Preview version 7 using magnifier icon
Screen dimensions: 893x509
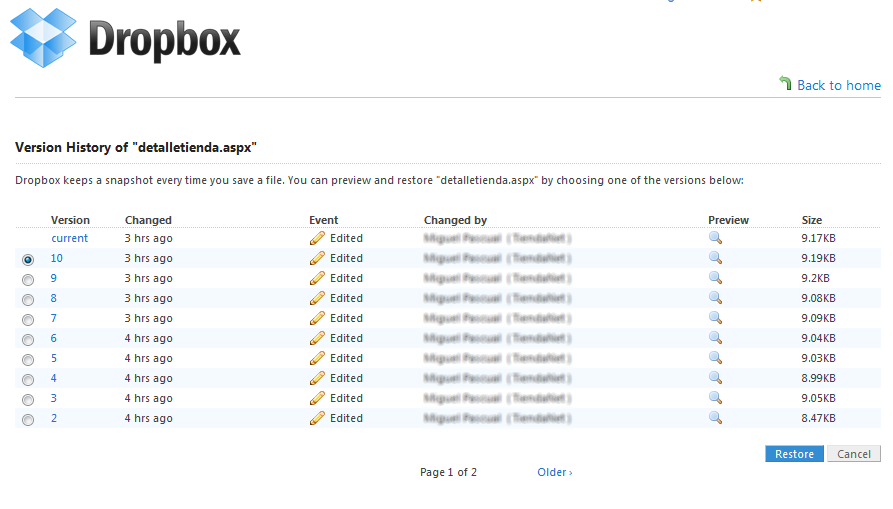click(715, 318)
